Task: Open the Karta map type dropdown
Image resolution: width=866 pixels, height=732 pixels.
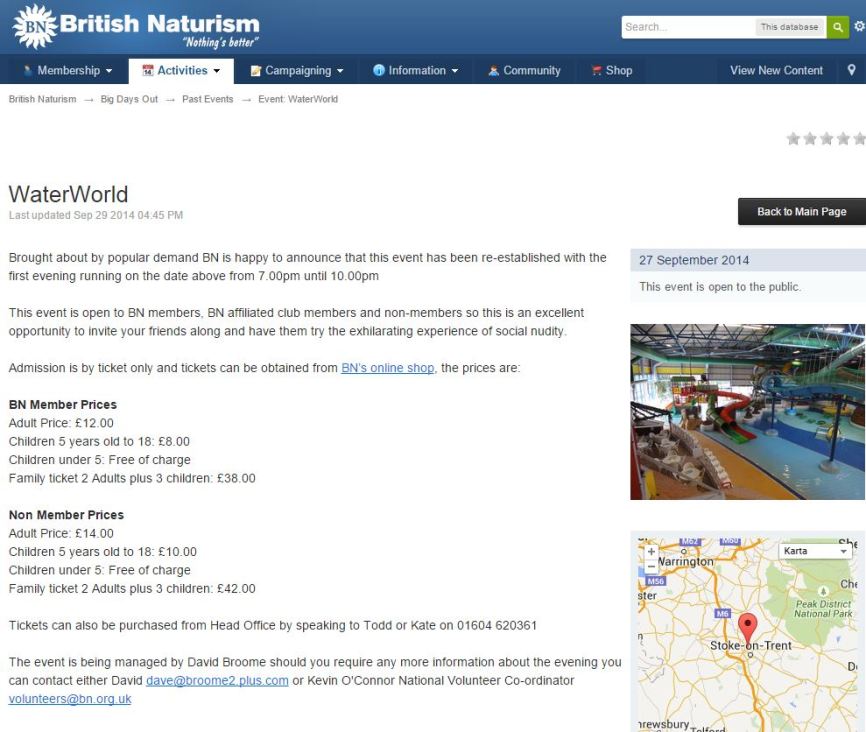Action: pos(815,551)
